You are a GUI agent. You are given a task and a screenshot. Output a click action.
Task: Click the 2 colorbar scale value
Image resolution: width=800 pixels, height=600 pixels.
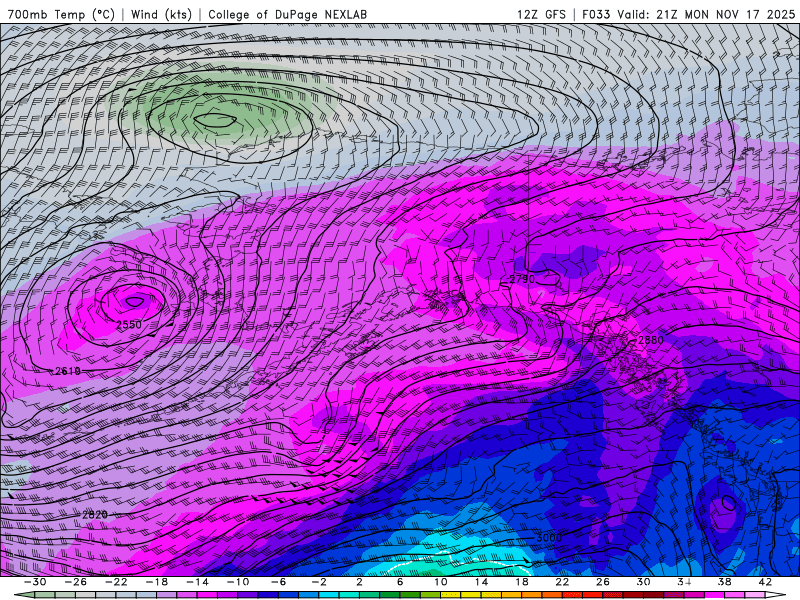[359, 582]
